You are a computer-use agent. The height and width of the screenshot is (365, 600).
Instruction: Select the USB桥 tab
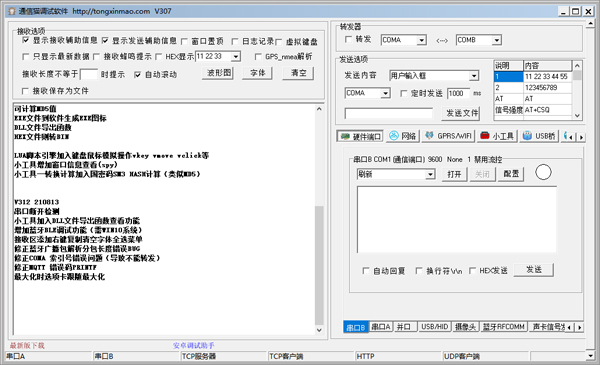coord(539,136)
